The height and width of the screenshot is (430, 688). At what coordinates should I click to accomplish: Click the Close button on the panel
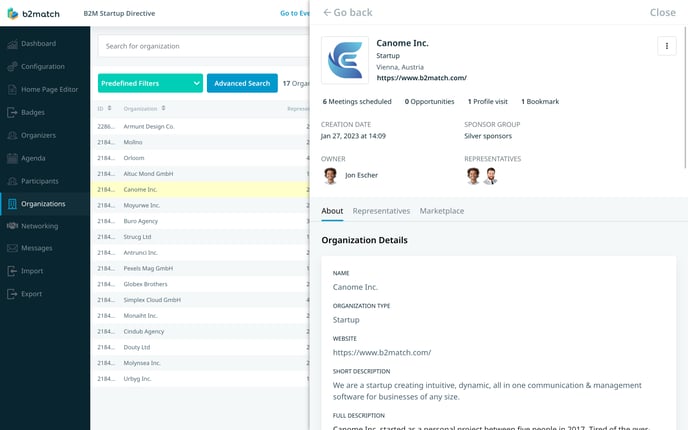pos(663,13)
